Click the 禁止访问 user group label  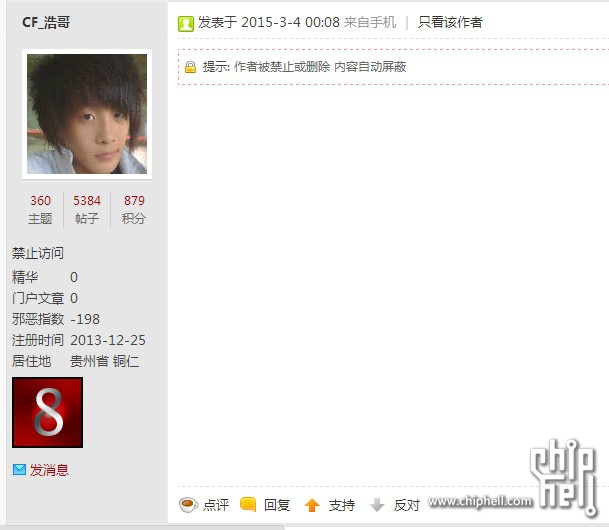38,253
